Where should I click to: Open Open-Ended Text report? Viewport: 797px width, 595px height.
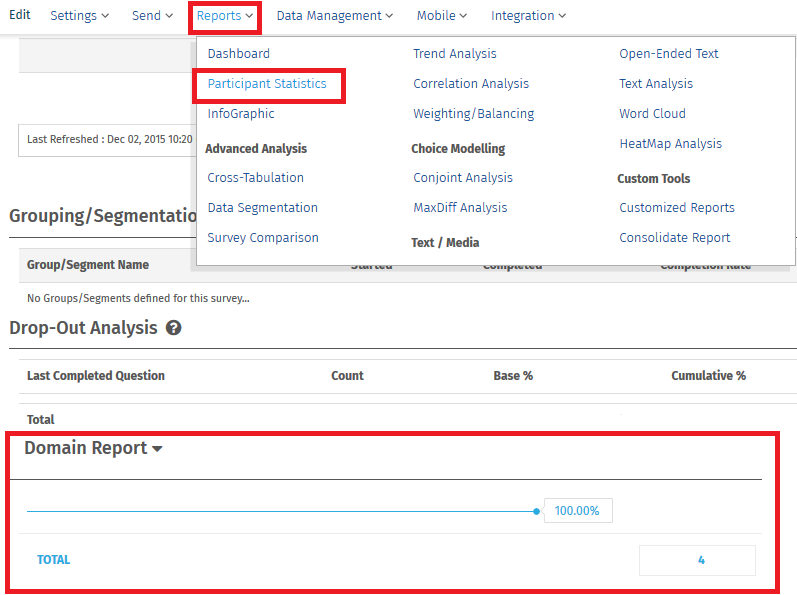coord(668,53)
